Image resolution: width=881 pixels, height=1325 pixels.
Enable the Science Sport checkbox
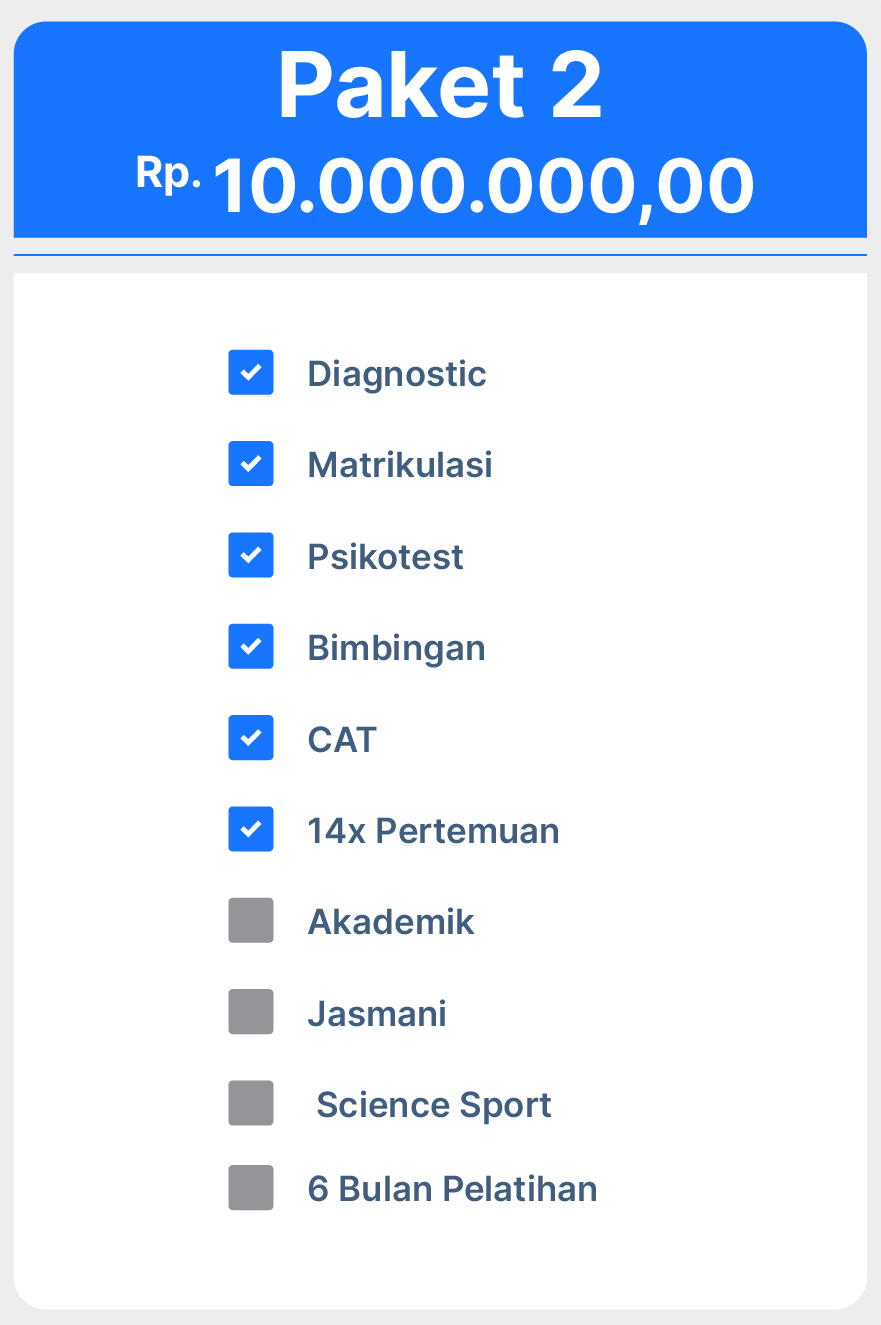251,1104
